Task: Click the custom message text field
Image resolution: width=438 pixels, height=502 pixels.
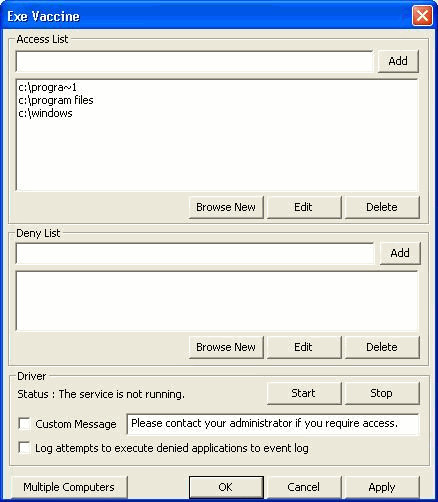Action: pyautogui.click(x=273, y=424)
